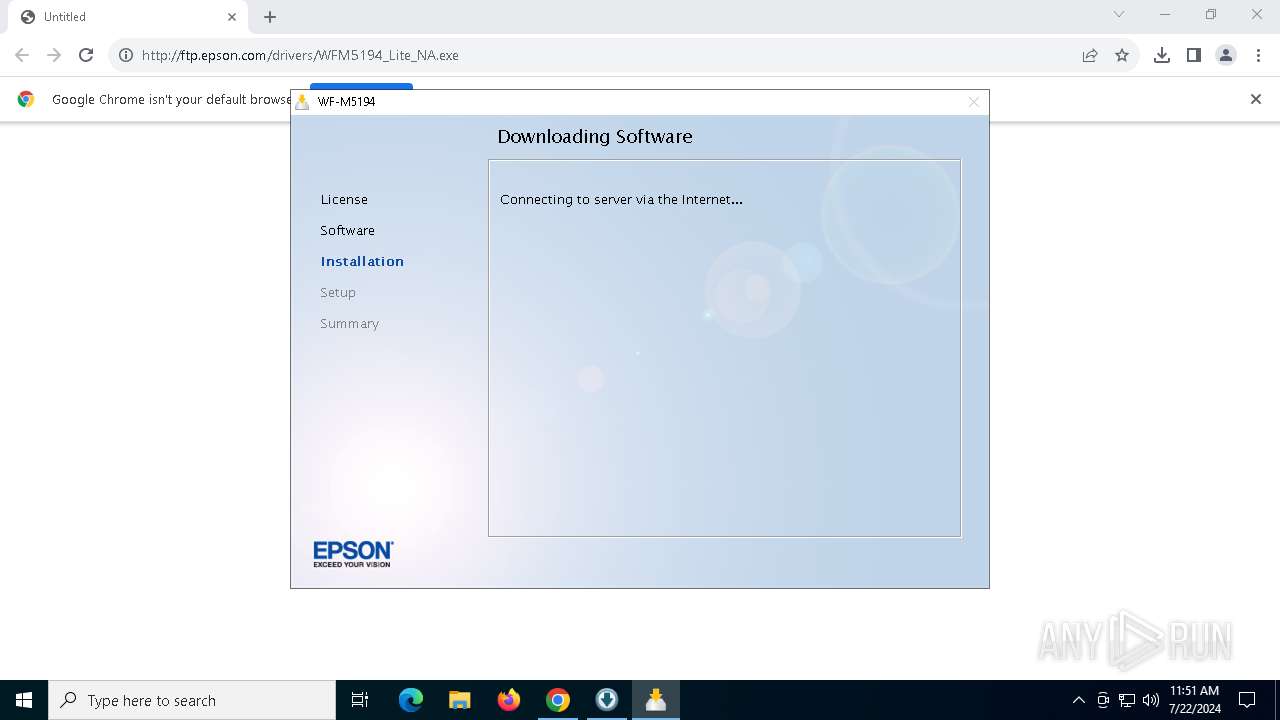The image size is (1280, 720).
Task: Click the Summary step label
Action: [x=349, y=324]
